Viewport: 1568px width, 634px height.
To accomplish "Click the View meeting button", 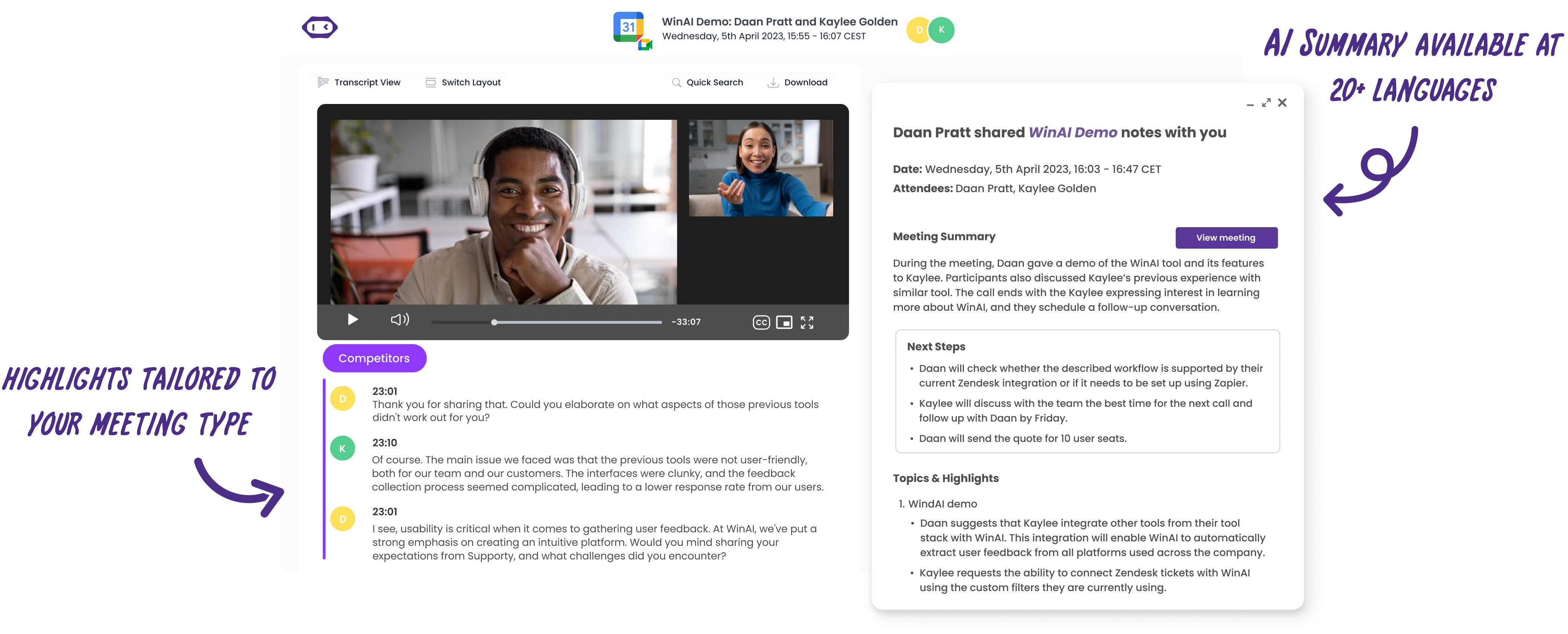I will coord(1226,238).
